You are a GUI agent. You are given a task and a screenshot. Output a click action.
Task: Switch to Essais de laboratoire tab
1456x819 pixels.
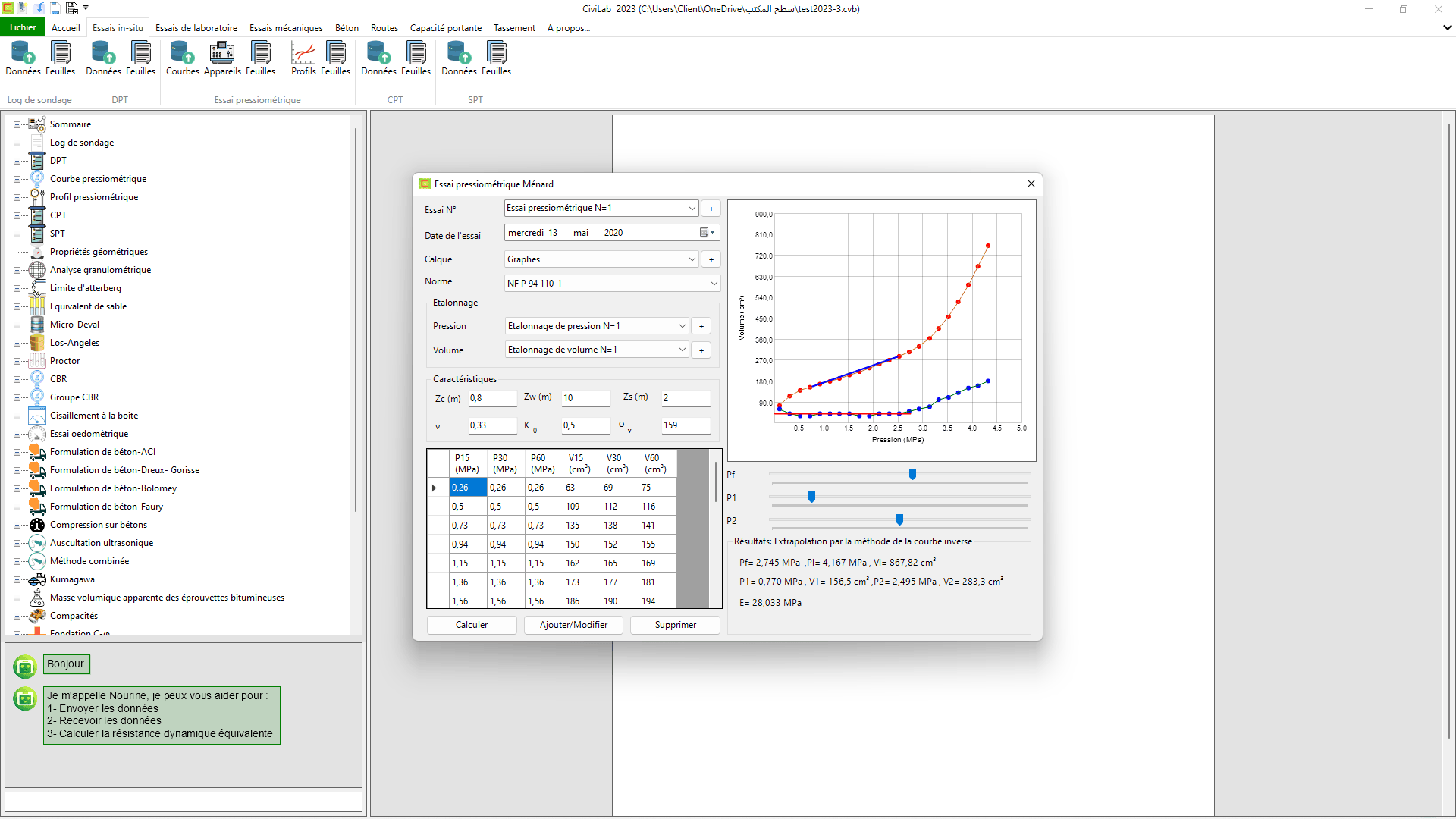tap(196, 28)
